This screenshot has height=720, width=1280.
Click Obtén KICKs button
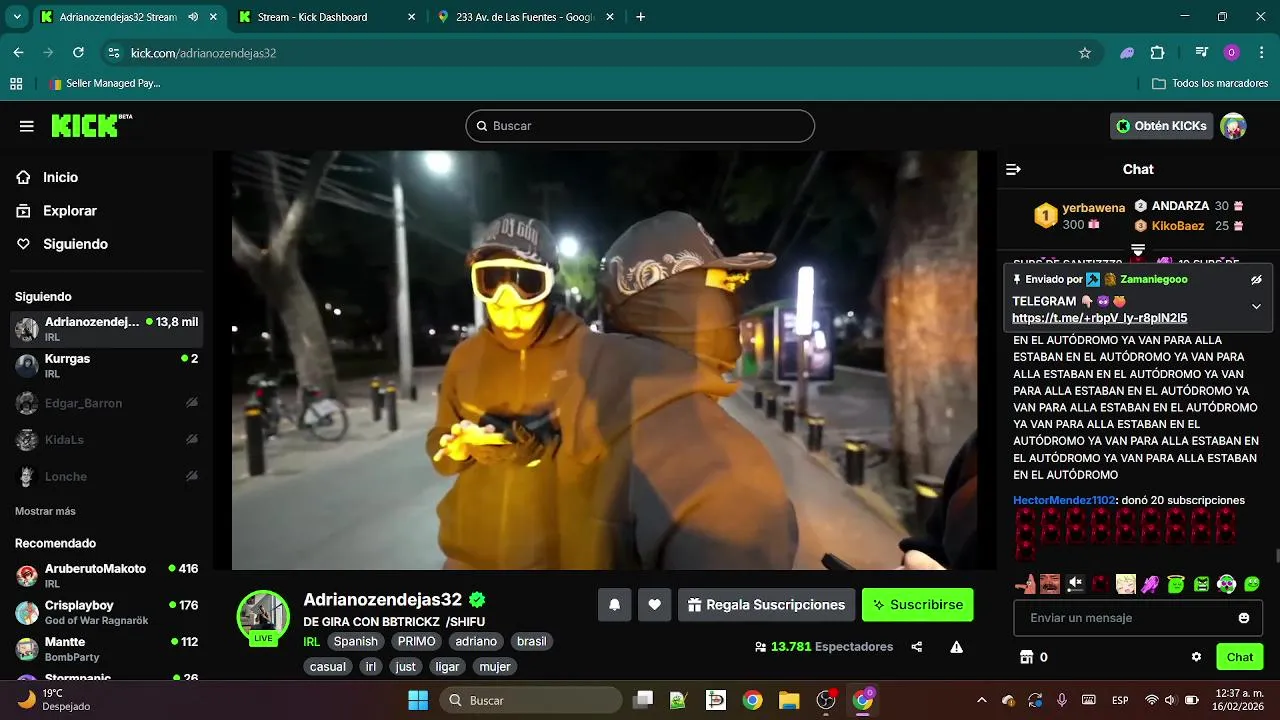[1162, 126]
